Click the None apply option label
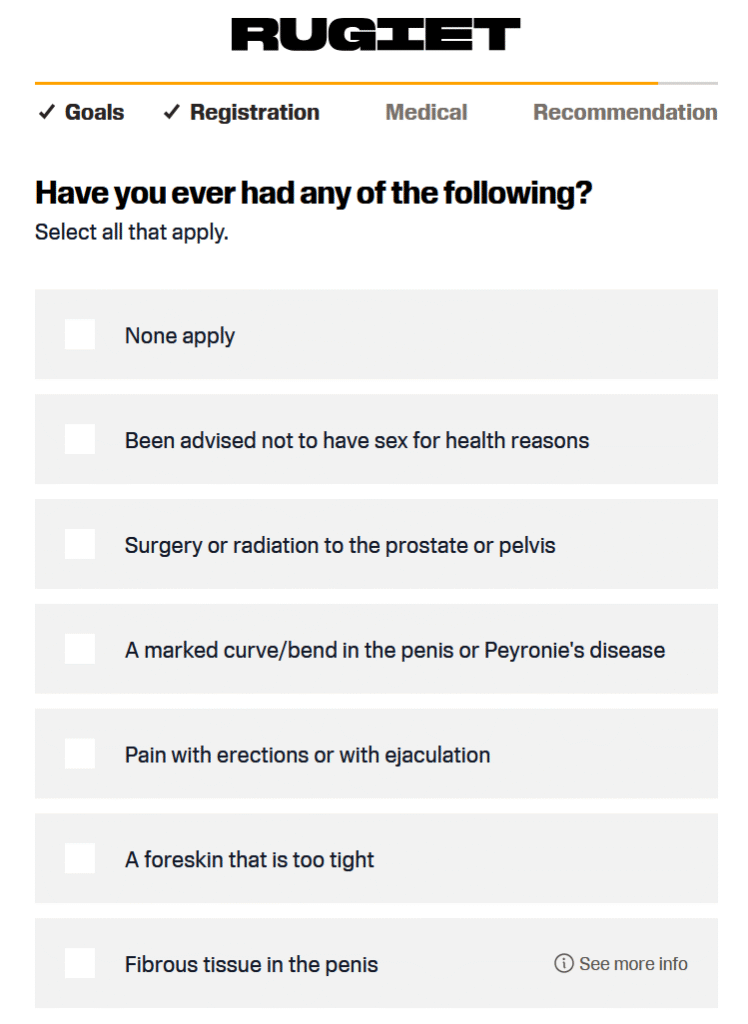Viewport: 748px width, 1024px height. click(180, 336)
